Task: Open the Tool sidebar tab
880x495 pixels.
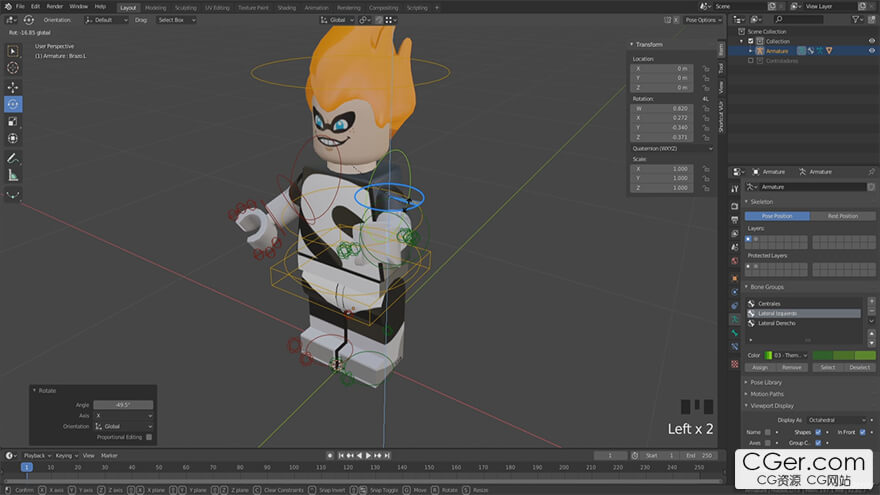Action: coord(721,68)
